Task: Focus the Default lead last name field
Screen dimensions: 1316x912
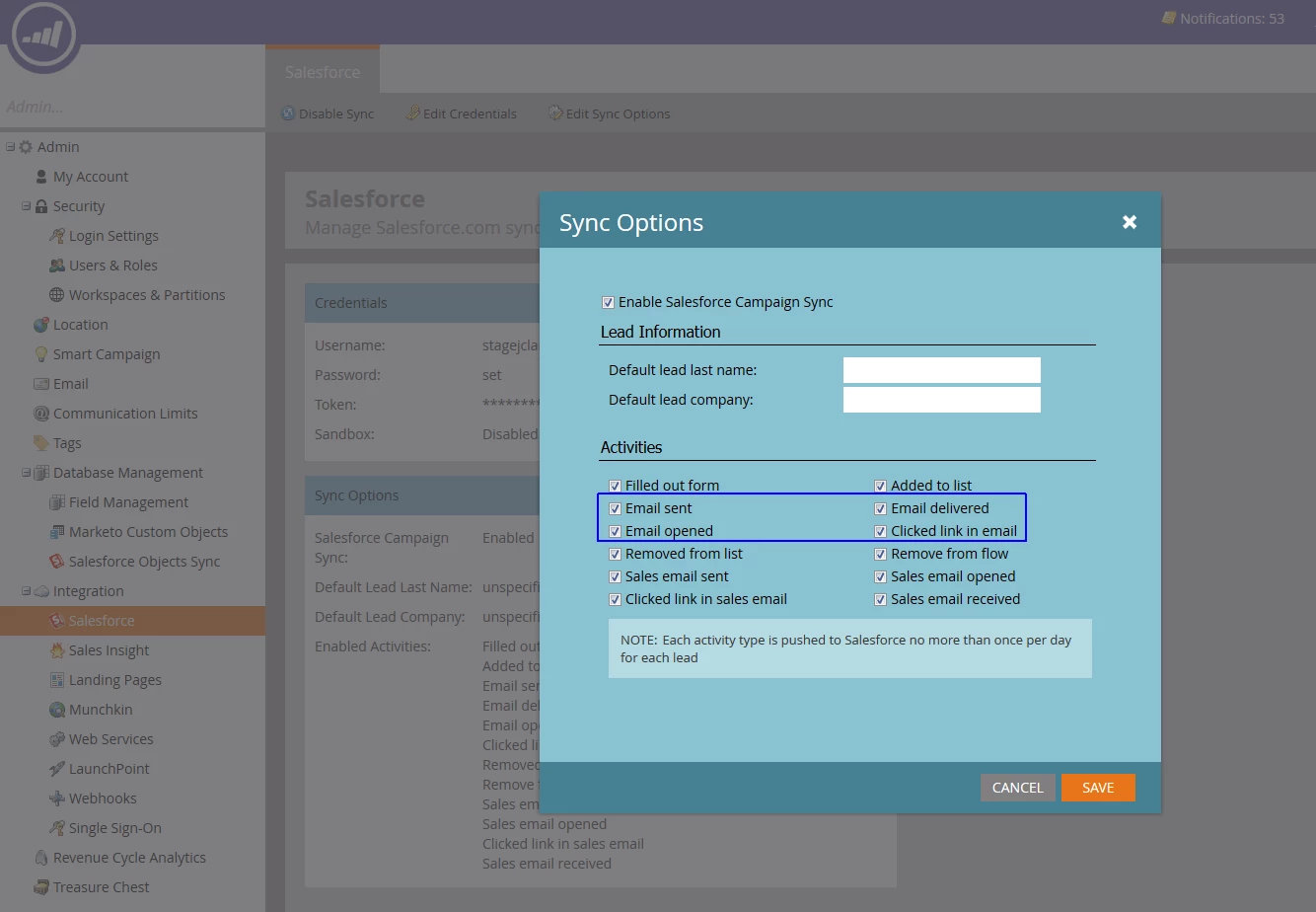Action: [942, 370]
